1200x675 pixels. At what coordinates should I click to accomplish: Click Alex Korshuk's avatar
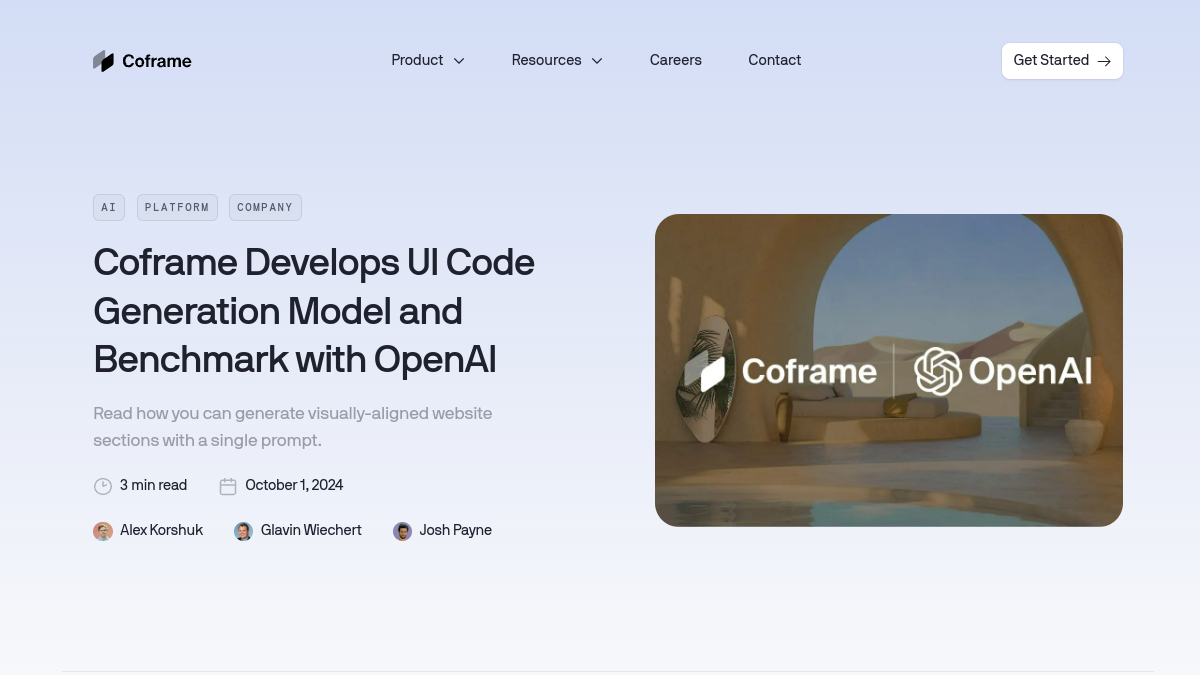coord(103,531)
